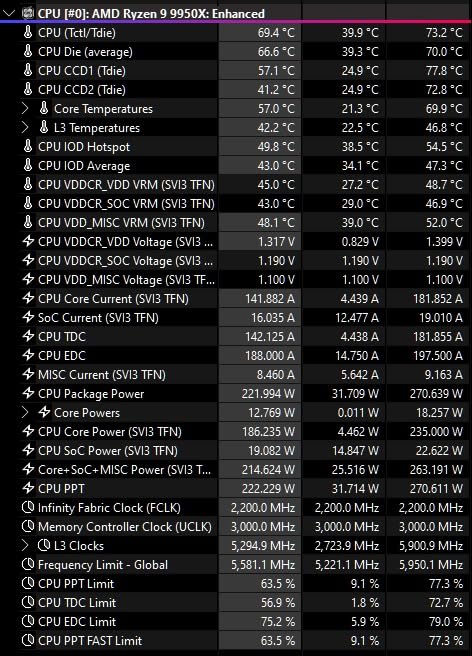Click the 69.4 °C current value
This screenshot has height=656, width=472.
pyautogui.click(x=276, y=33)
